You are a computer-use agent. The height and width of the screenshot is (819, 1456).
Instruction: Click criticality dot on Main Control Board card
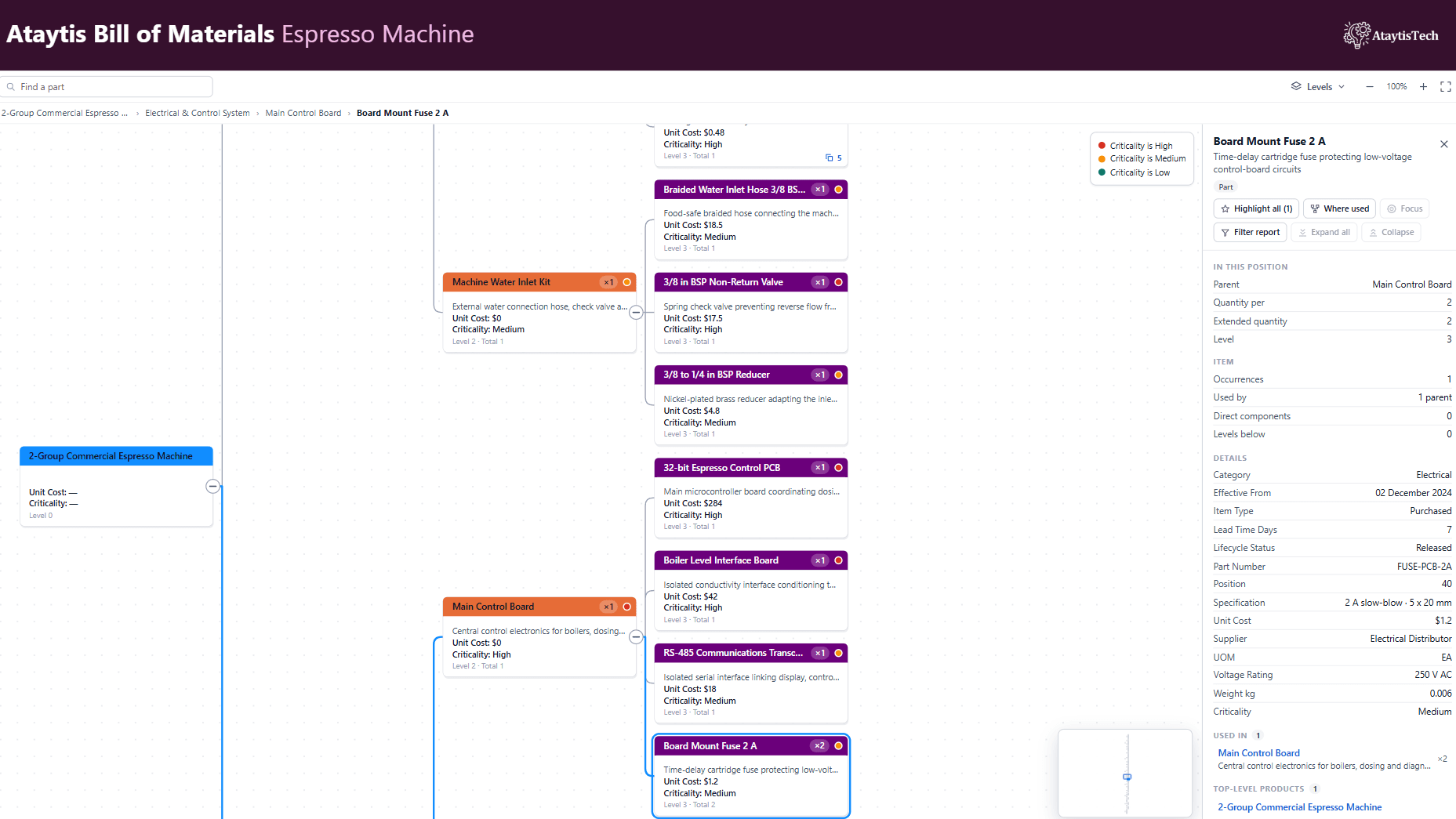(626, 607)
